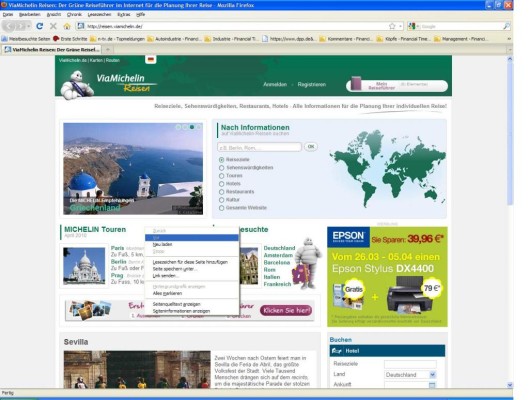Click the back arrow navigation button

[x=9, y=26]
